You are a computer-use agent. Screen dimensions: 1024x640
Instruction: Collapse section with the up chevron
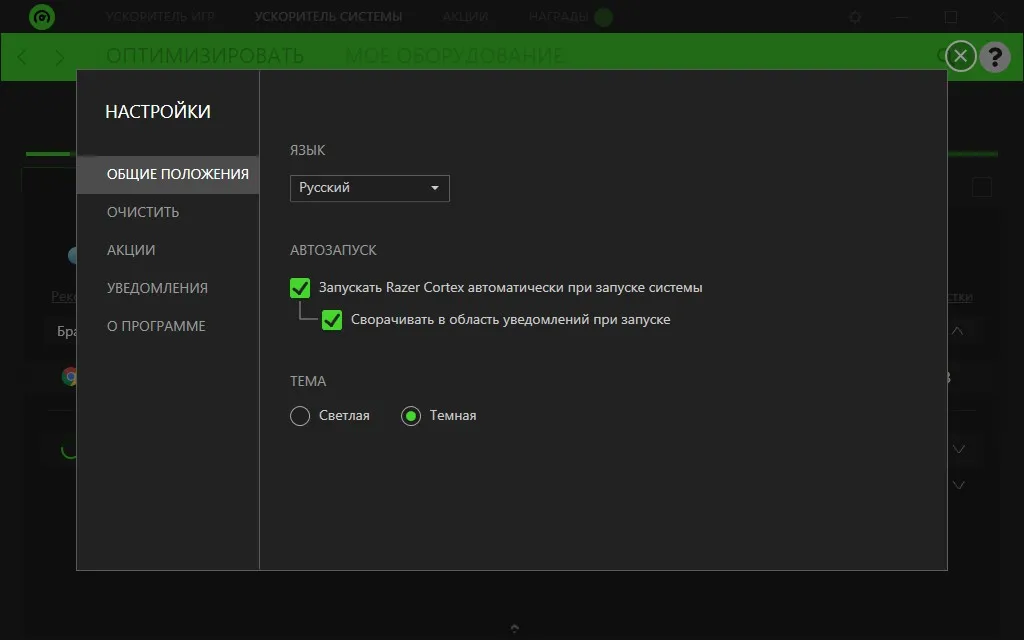957,331
